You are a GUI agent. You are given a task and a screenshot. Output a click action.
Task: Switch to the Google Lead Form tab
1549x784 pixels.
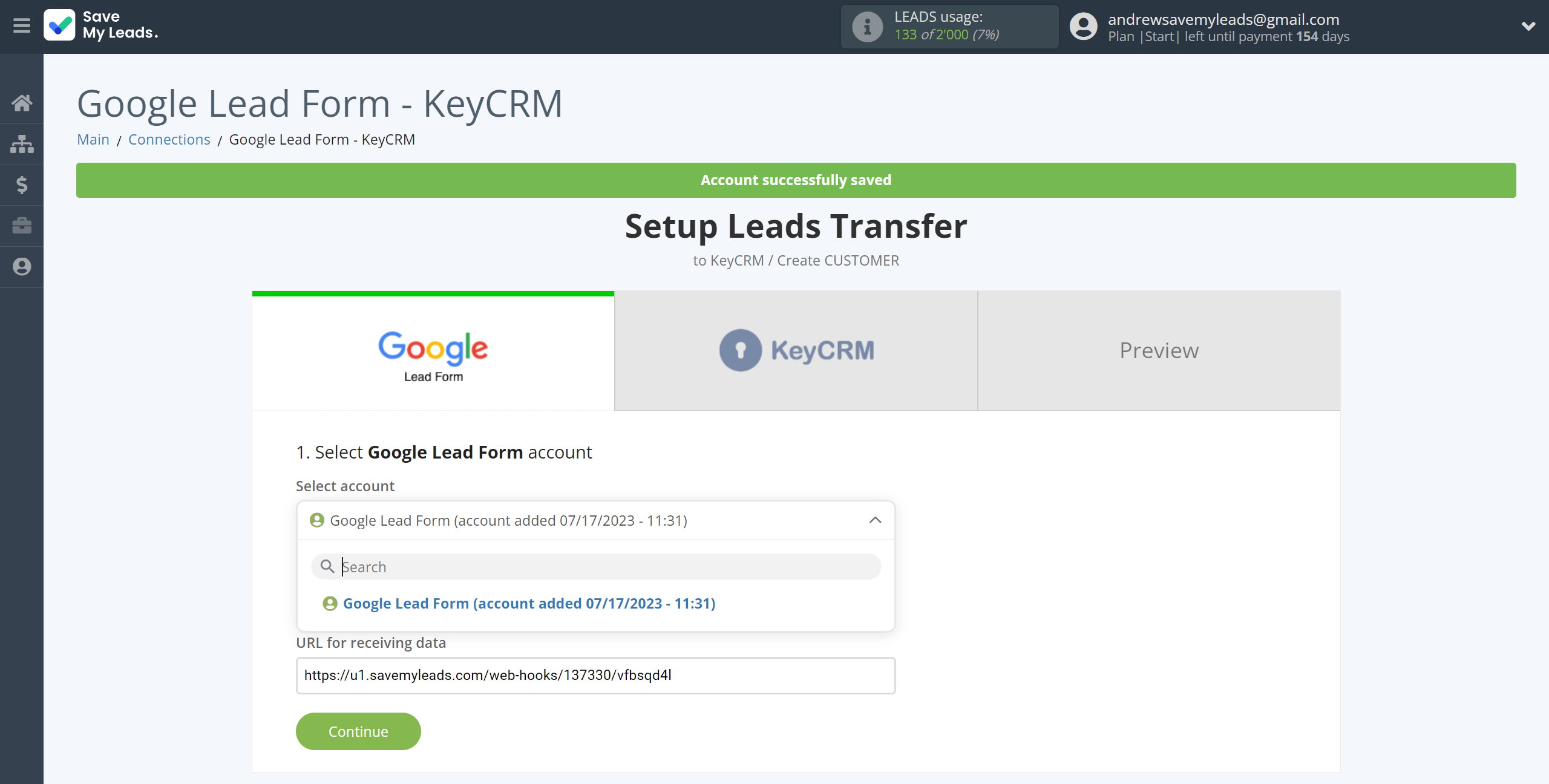[x=433, y=351]
